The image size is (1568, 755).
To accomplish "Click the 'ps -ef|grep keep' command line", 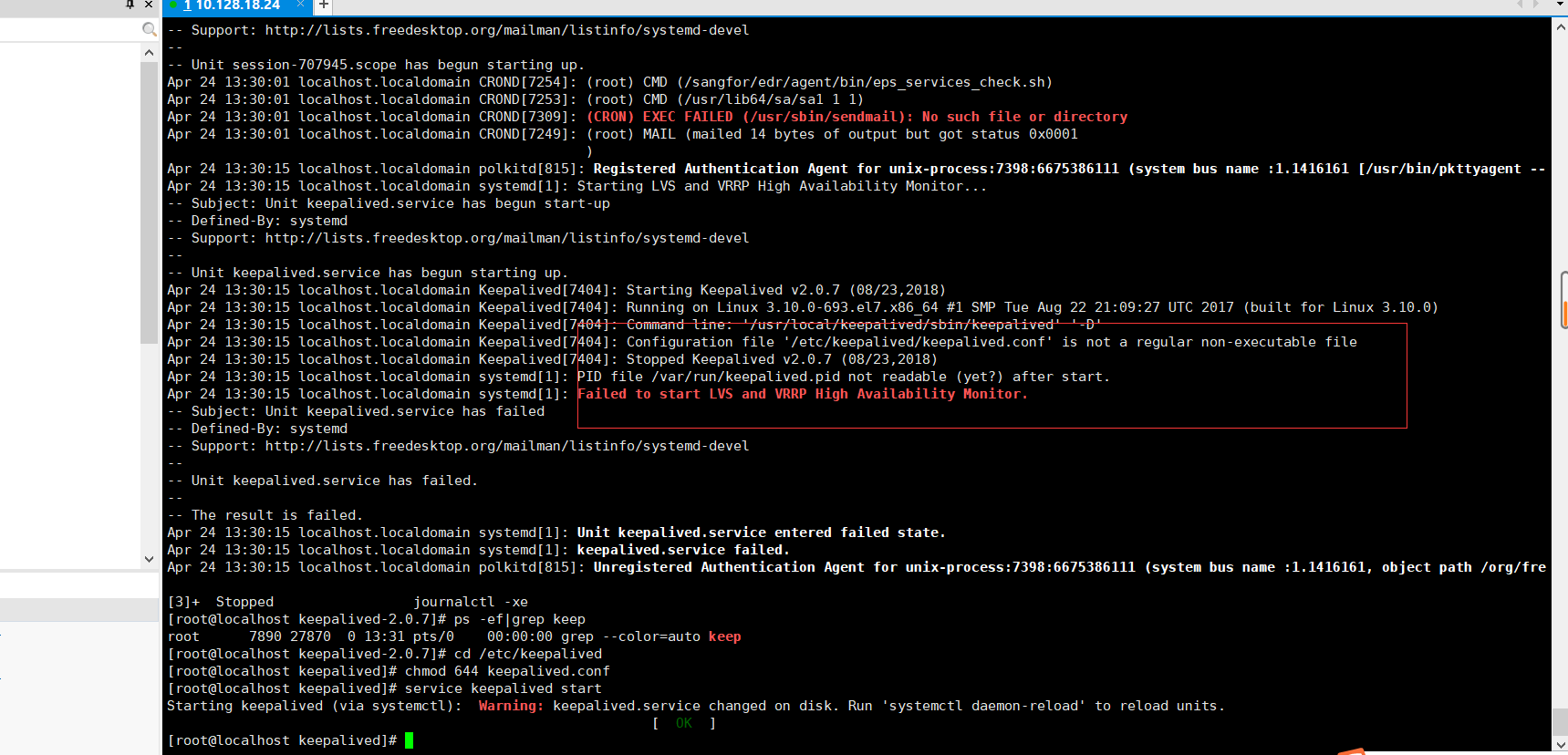I will pos(520,619).
